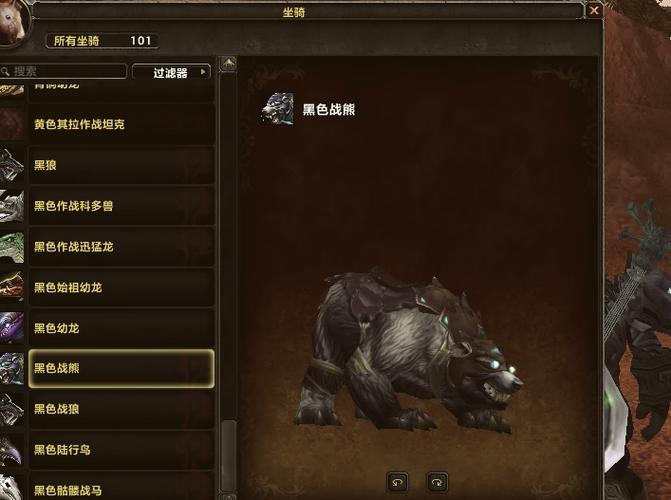The image size is (671, 500).
Task: Select the 黑色骷髅战马 list entry
Action: [122, 488]
